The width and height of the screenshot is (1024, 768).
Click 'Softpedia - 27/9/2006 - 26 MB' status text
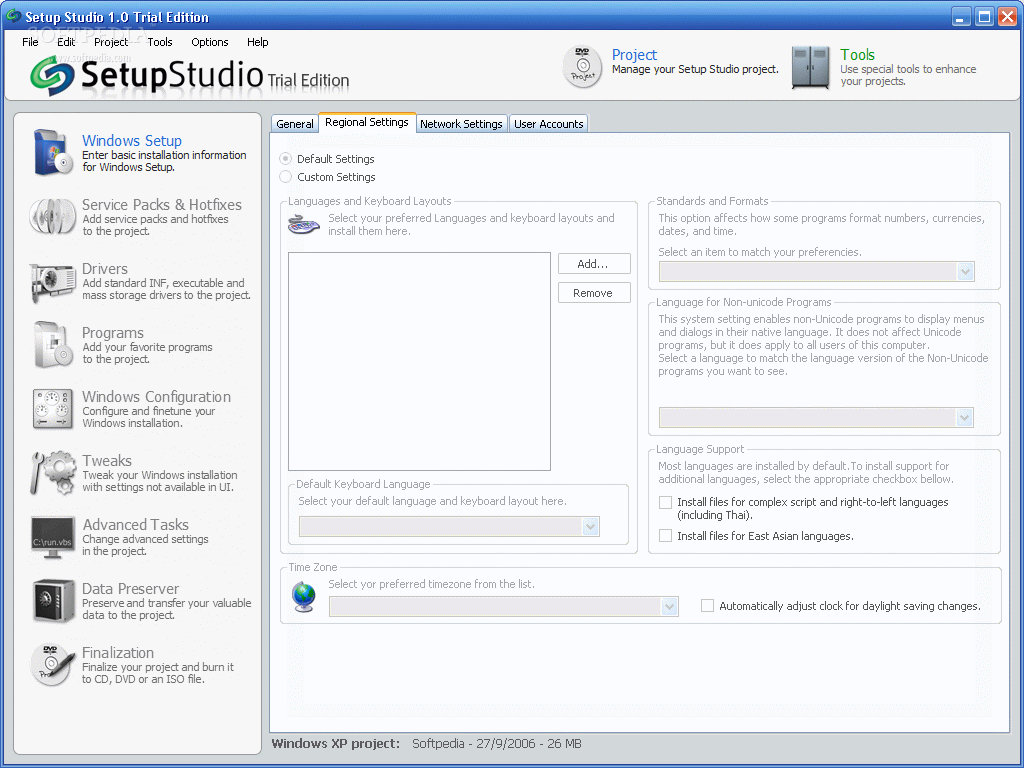tap(496, 743)
